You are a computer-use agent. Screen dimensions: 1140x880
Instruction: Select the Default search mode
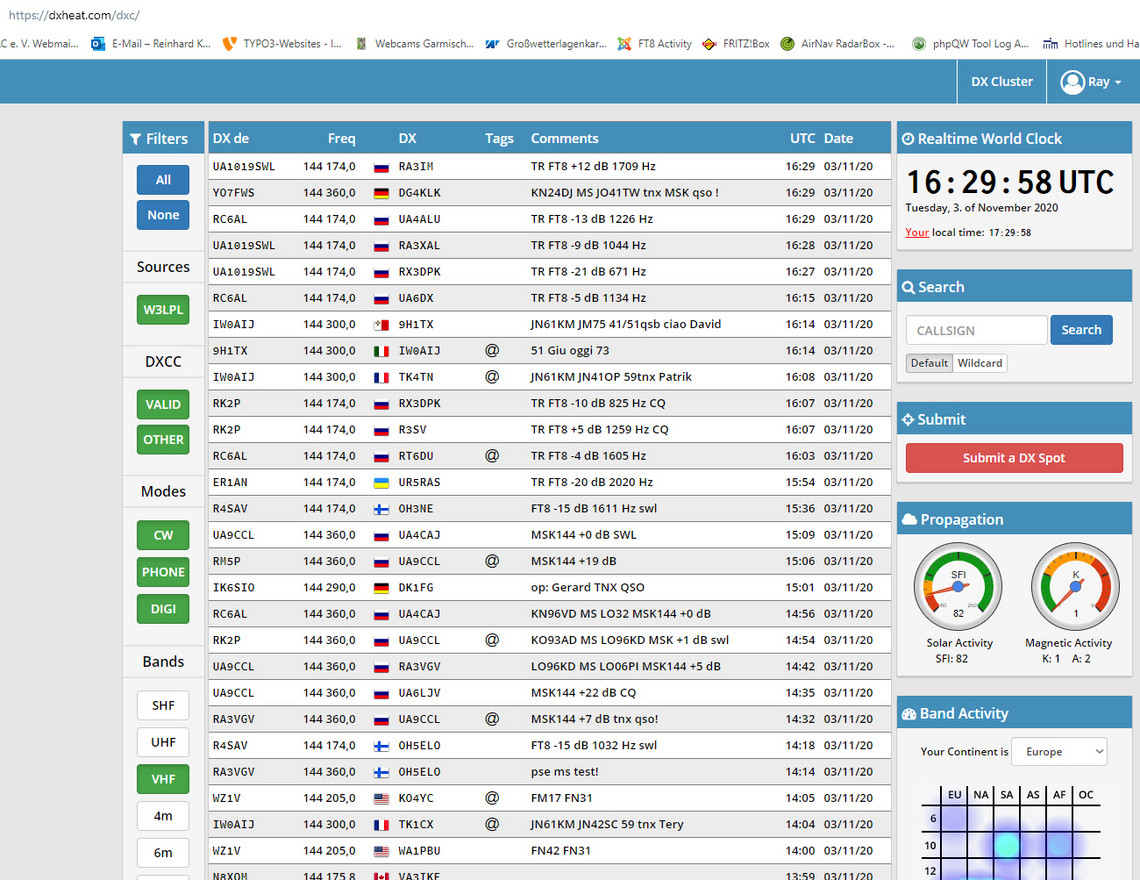[x=929, y=363]
